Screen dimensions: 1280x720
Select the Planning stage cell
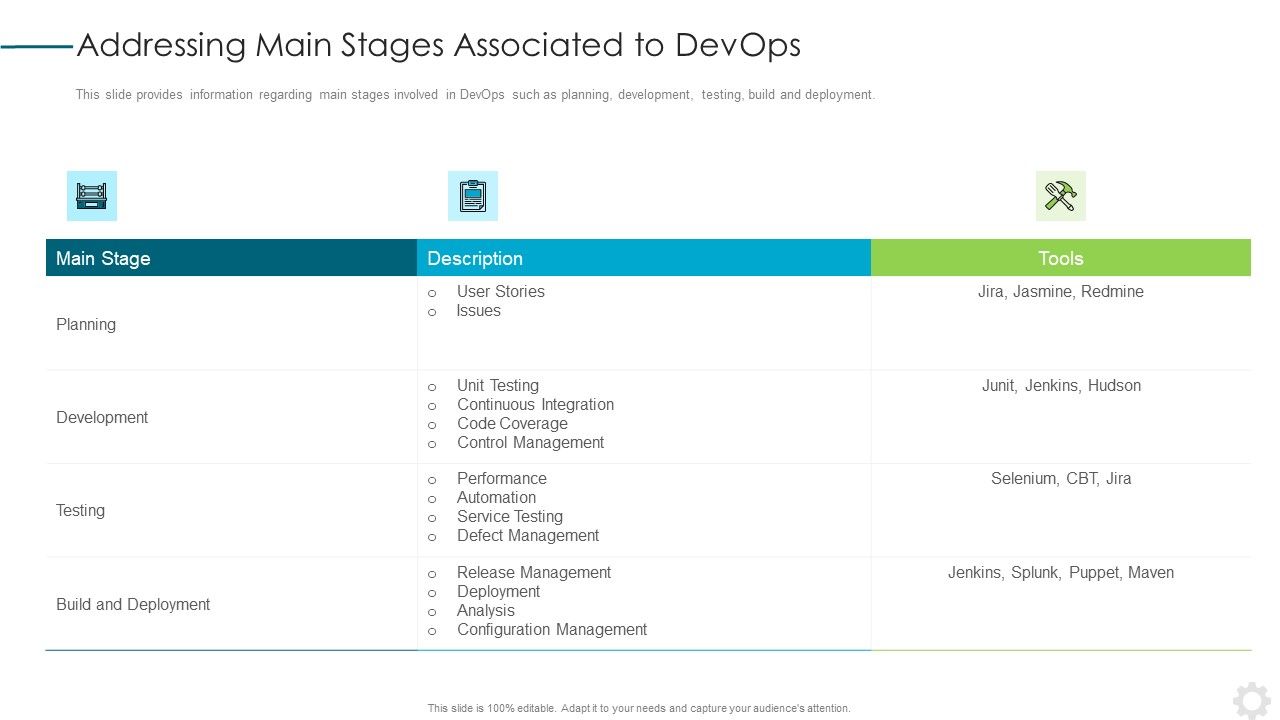(86, 324)
